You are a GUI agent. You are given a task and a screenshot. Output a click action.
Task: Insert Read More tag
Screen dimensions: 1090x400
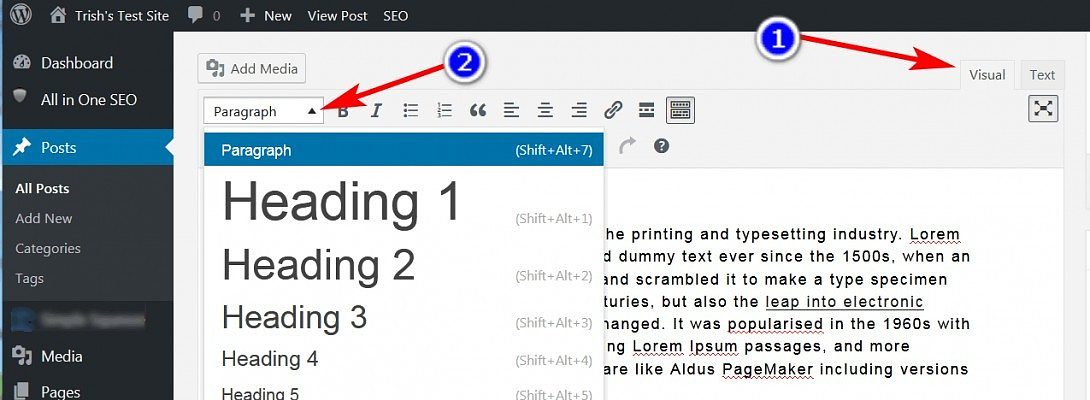[x=646, y=110]
